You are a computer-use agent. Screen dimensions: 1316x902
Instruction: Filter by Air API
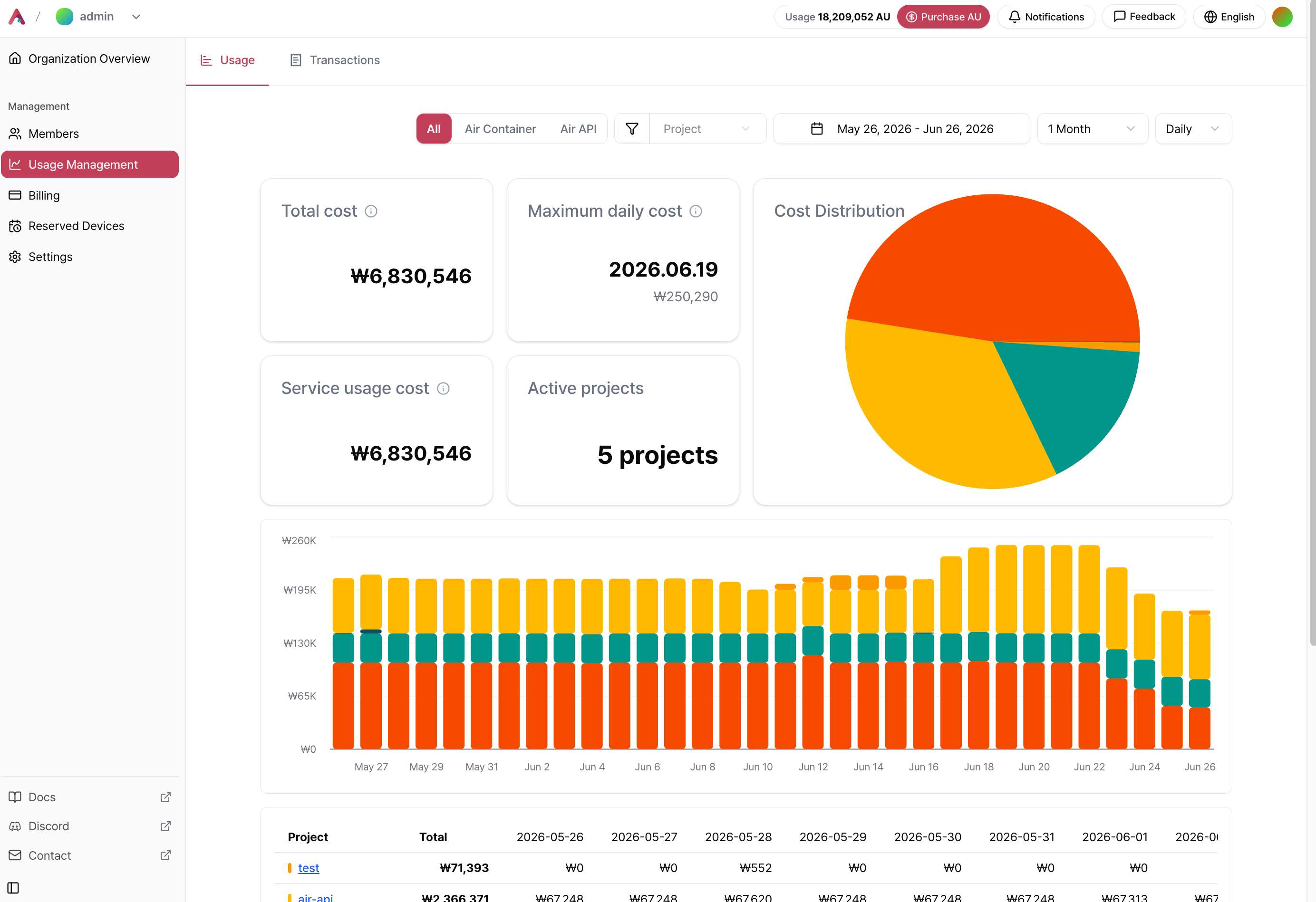tap(578, 129)
